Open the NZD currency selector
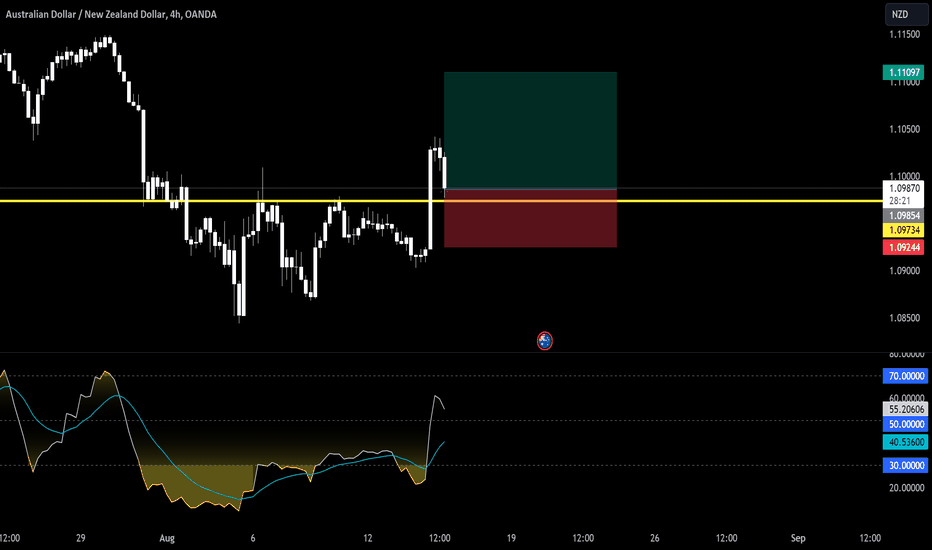This screenshot has height=550, width=932. (906, 14)
